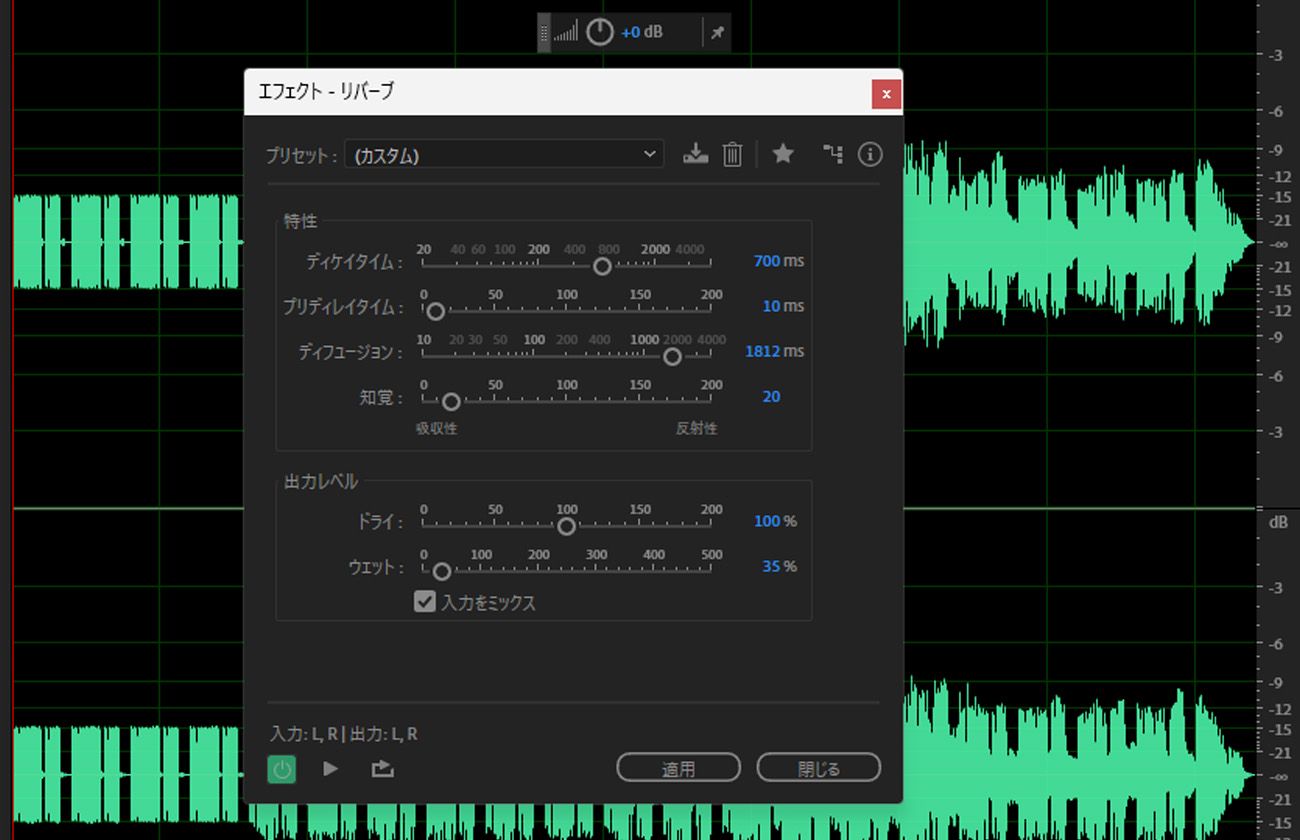Open the プリセット dropdown showing (カスタム)
The width and height of the screenshot is (1300, 840).
pos(504,154)
